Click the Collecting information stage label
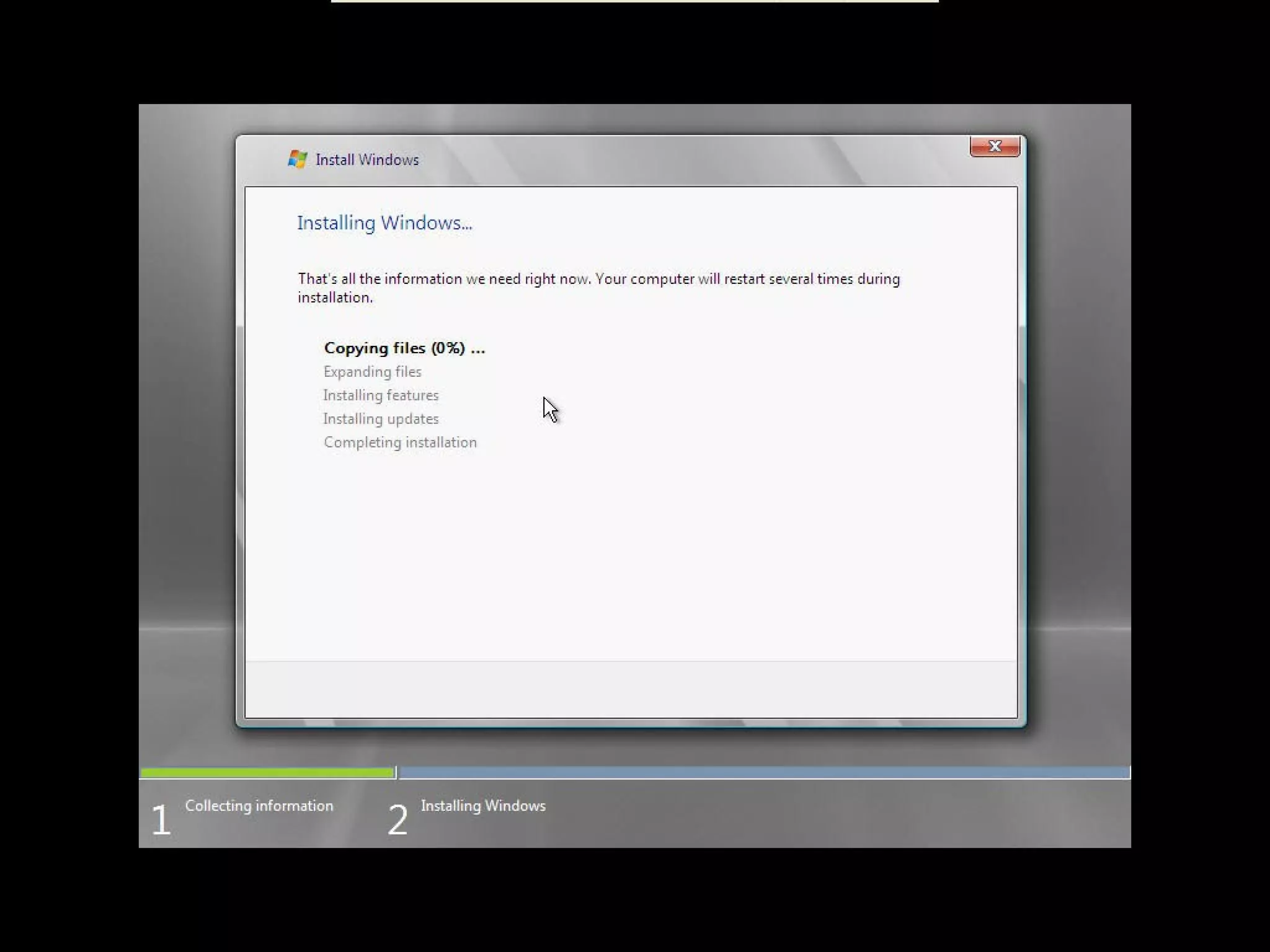 tap(259, 806)
